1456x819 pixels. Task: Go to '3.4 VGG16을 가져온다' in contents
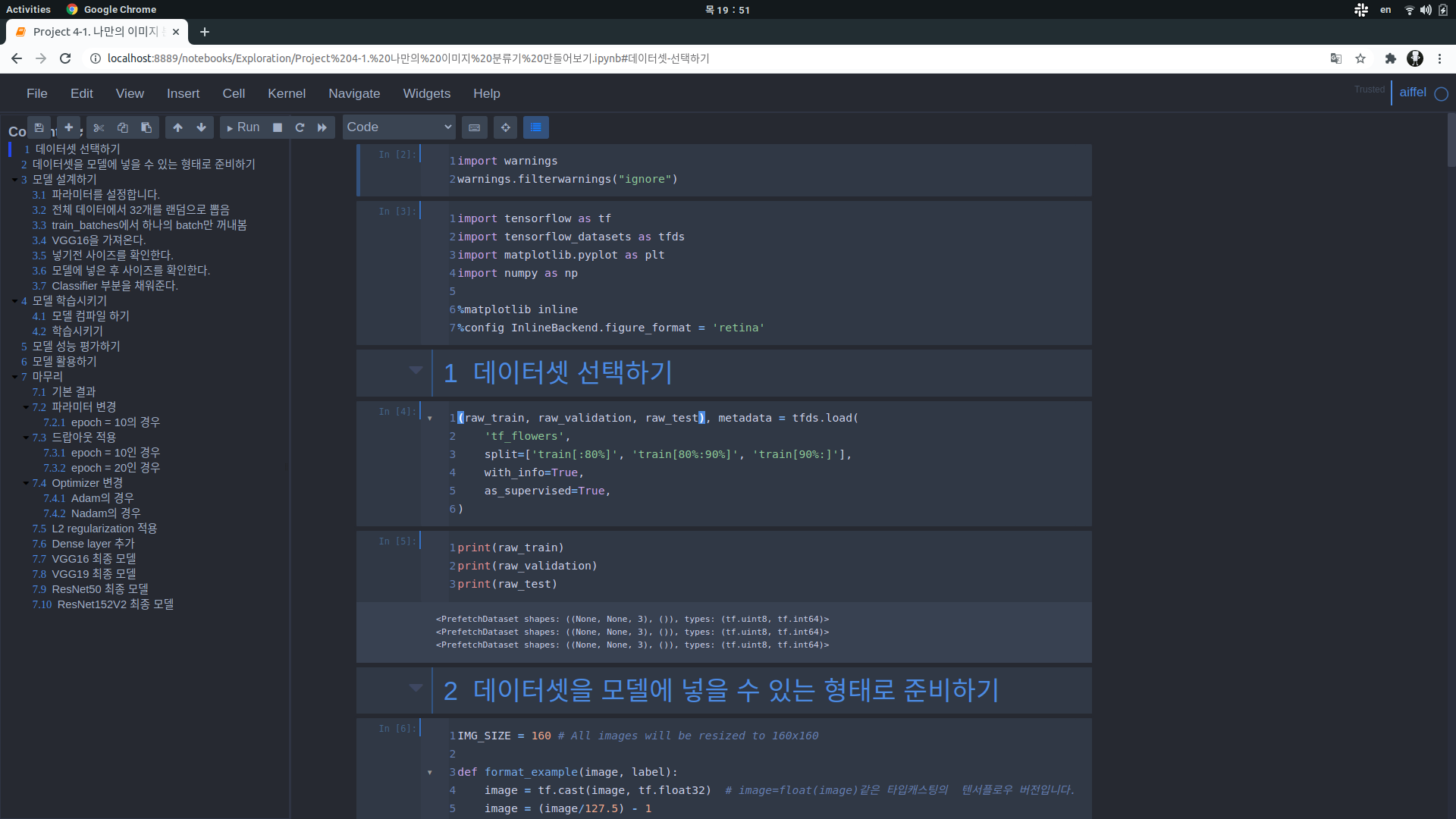99,240
